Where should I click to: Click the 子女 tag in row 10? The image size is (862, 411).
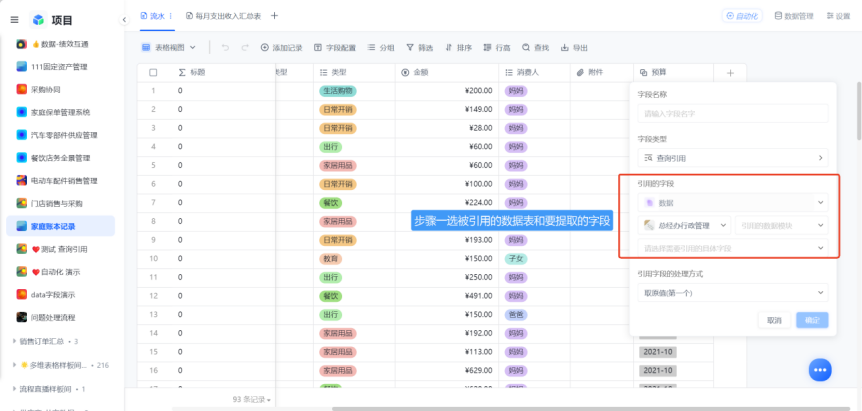[x=516, y=259]
